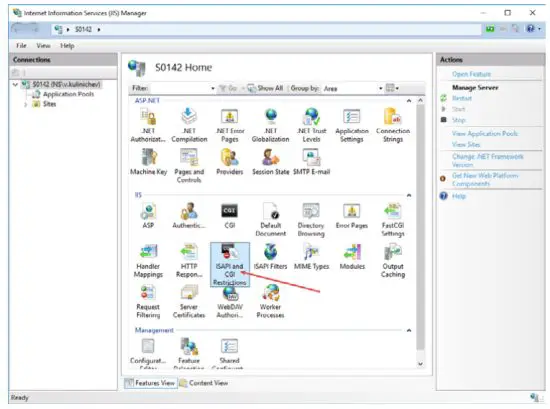Open the Session State feature
The height and width of the screenshot is (409, 550).
[270, 162]
